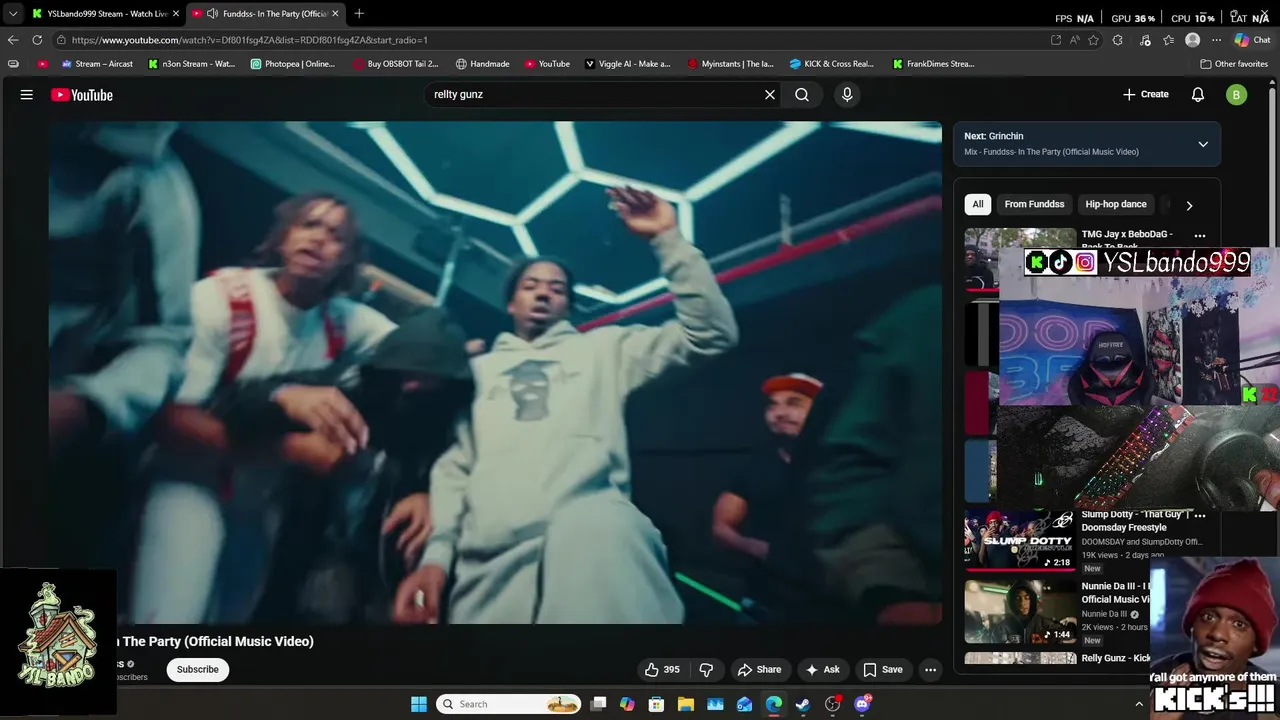Open the Relly Gunz recommended video title

1116,658
